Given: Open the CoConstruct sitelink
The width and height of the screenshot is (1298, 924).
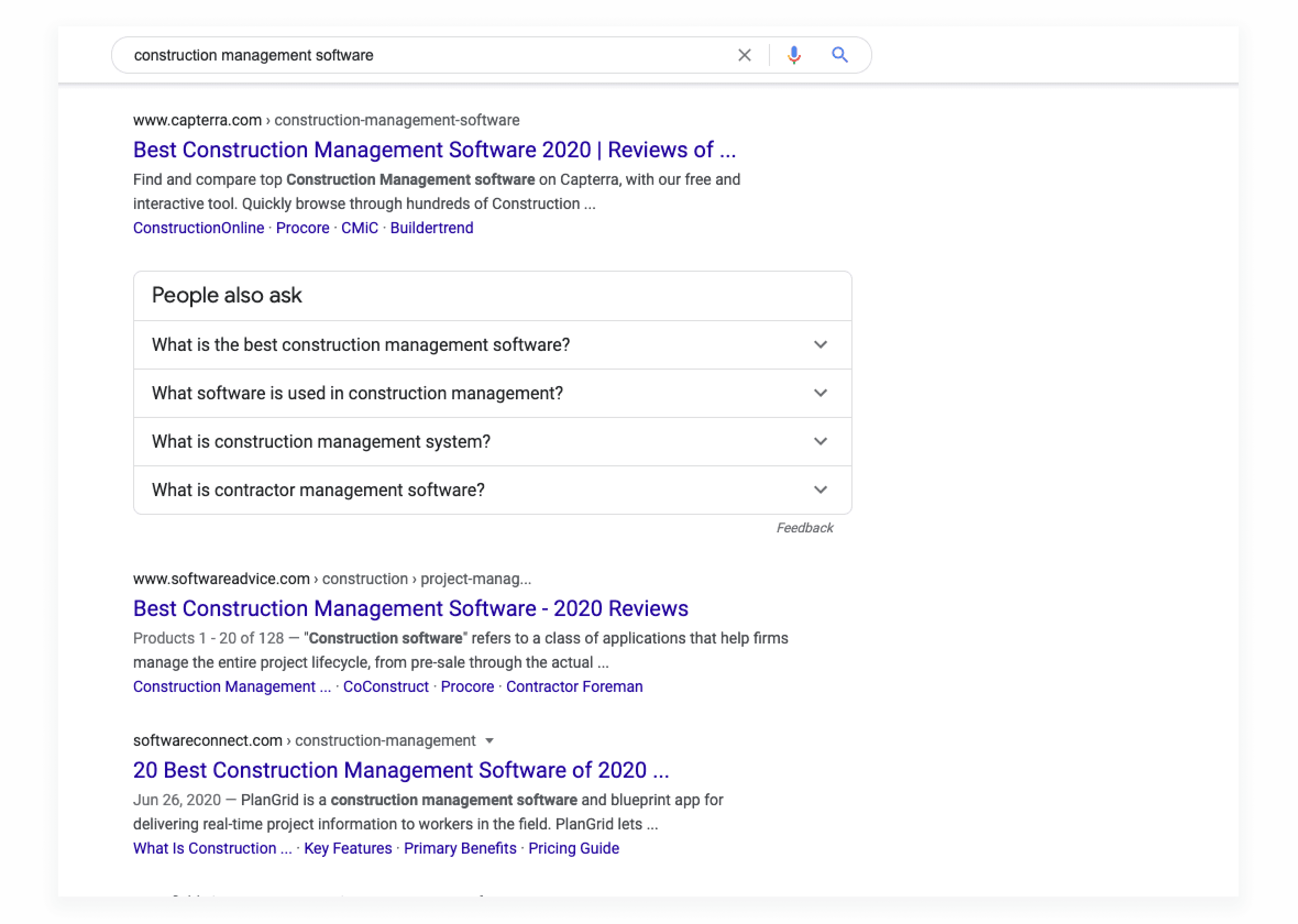Looking at the screenshot, I should [x=386, y=686].
